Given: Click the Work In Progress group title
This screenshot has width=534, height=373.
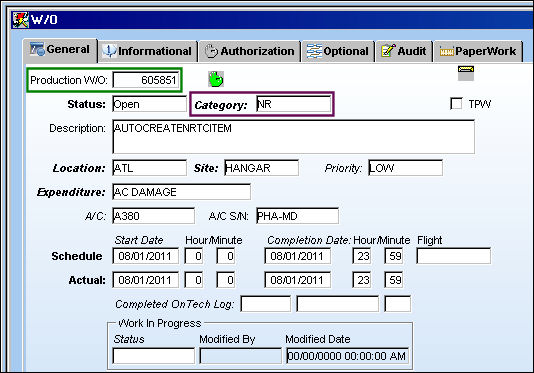Looking at the screenshot, I should pos(160,323).
